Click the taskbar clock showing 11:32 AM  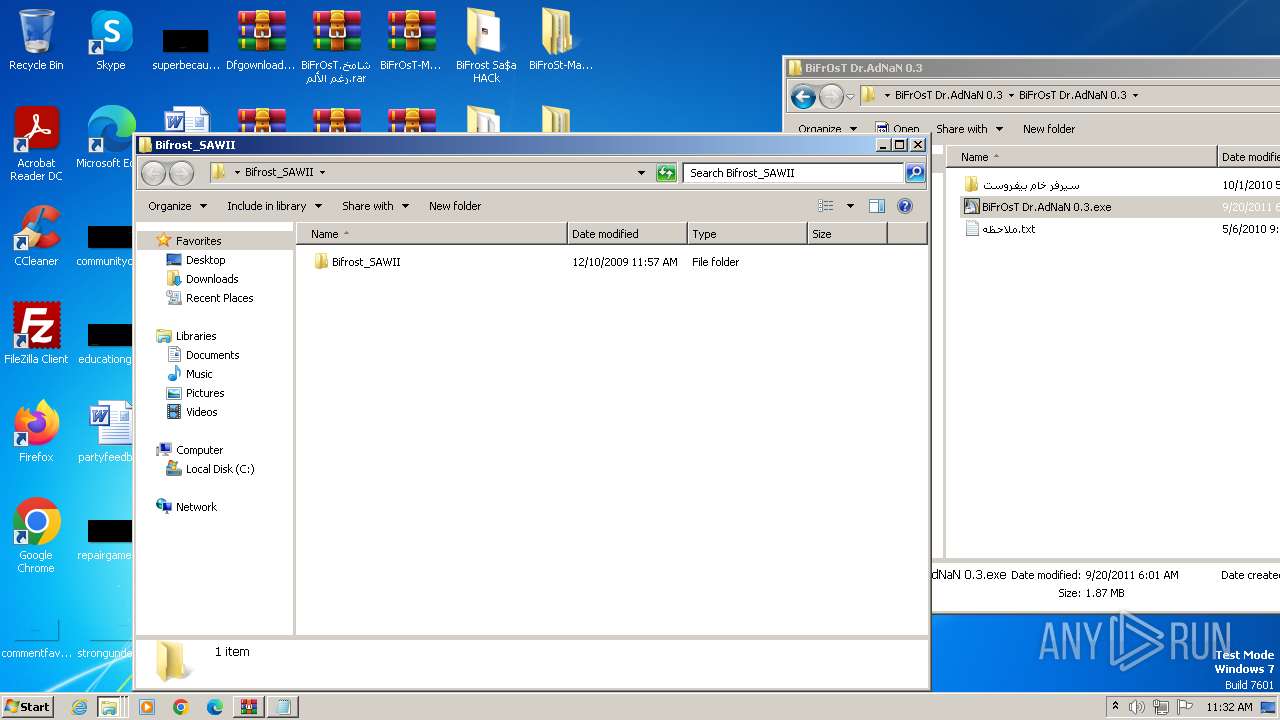[1229, 707]
